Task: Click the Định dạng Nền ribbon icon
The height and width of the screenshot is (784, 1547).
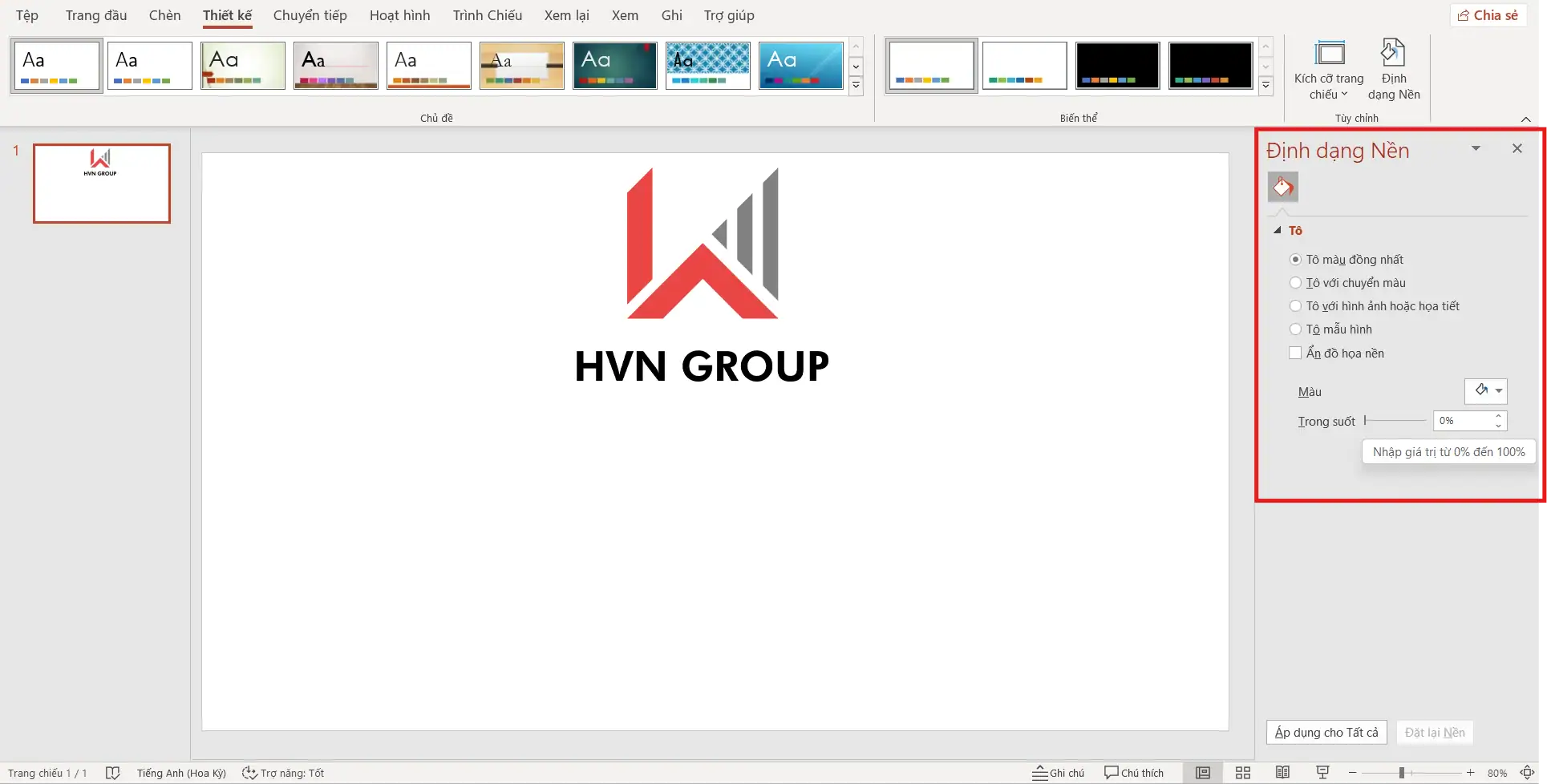Action: pos(1393,55)
